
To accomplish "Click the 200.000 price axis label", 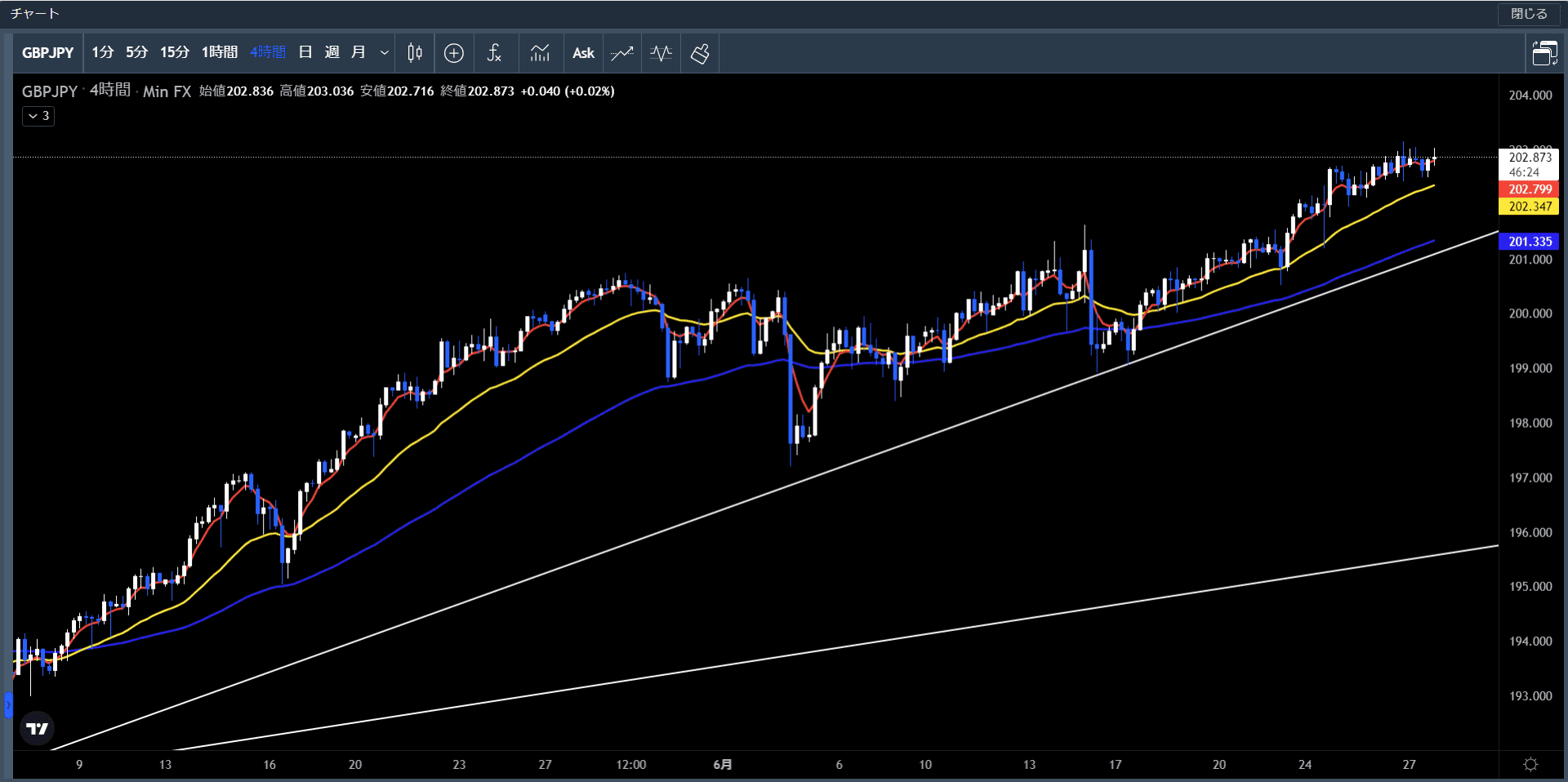I will pyautogui.click(x=1530, y=313).
